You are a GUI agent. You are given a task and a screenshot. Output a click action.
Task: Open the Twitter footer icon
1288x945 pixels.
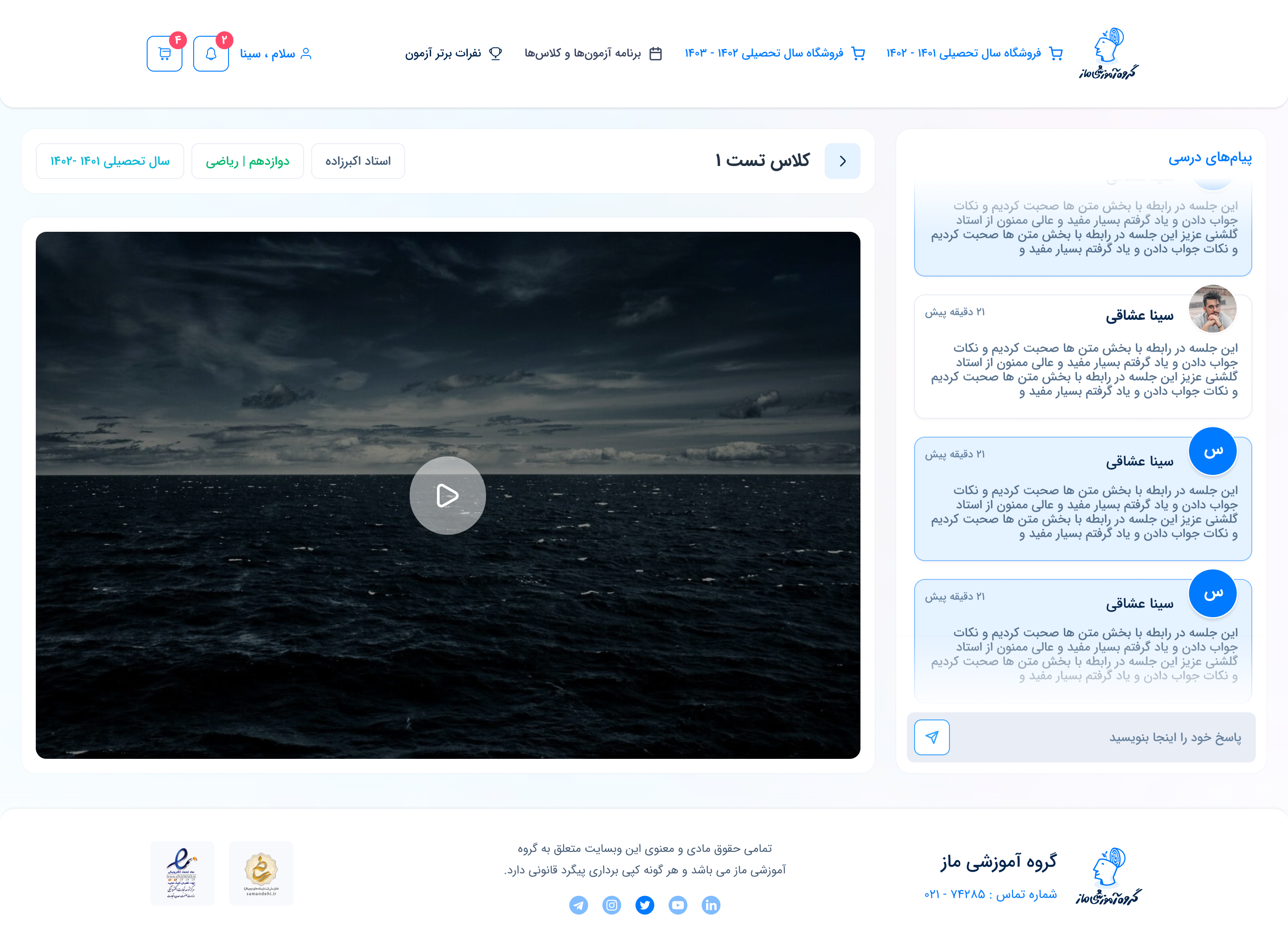point(644,905)
